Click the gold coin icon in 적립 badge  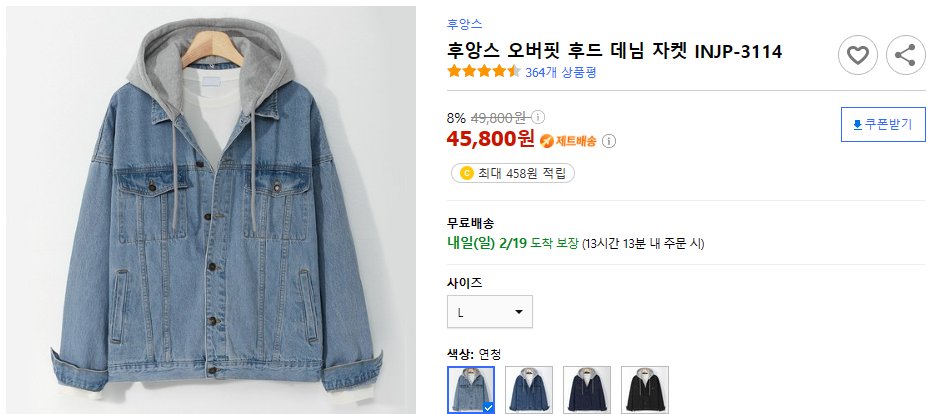467,174
